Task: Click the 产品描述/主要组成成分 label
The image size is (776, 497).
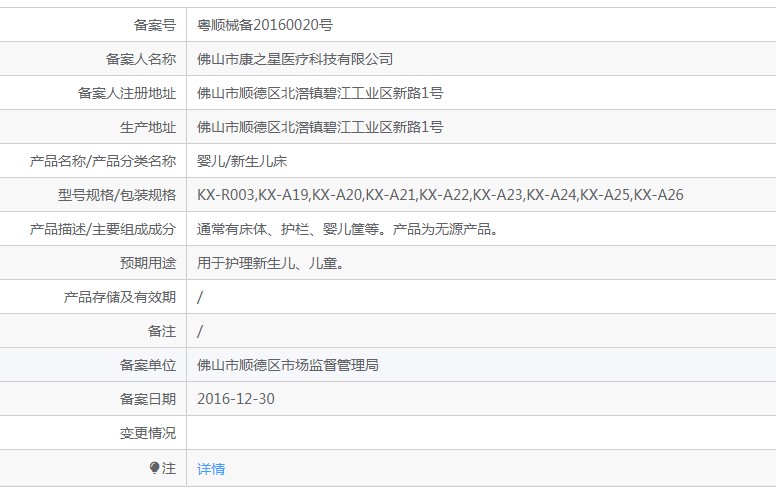Action: point(103,229)
